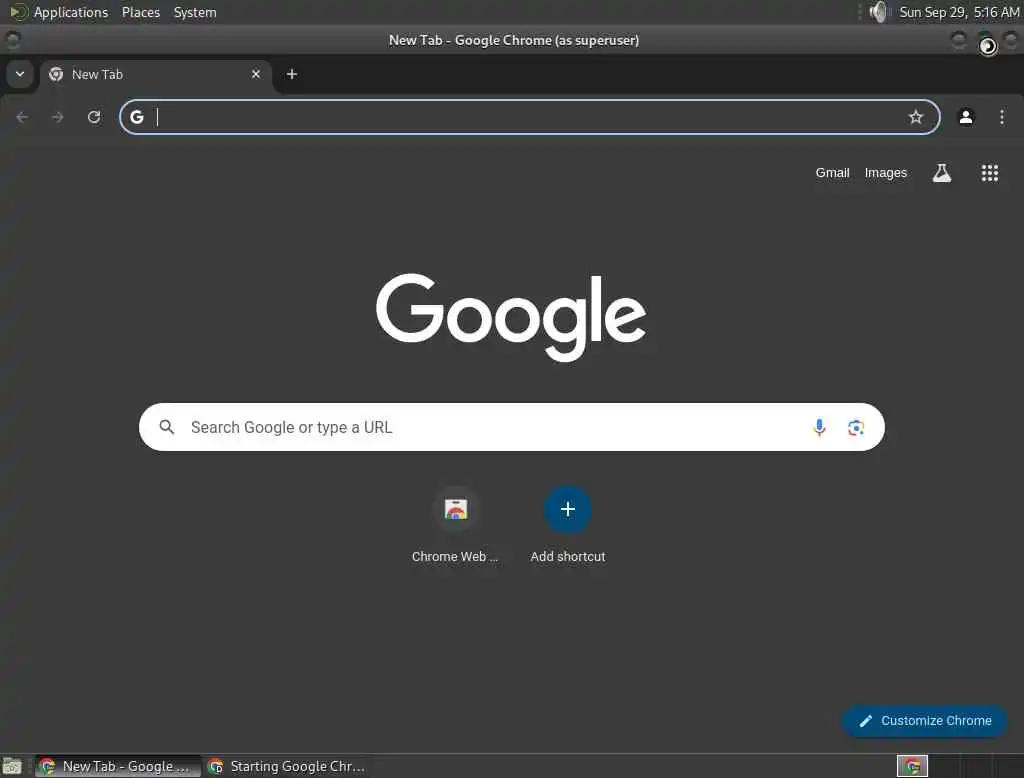Open the Search Labs flask icon

[x=942, y=173]
